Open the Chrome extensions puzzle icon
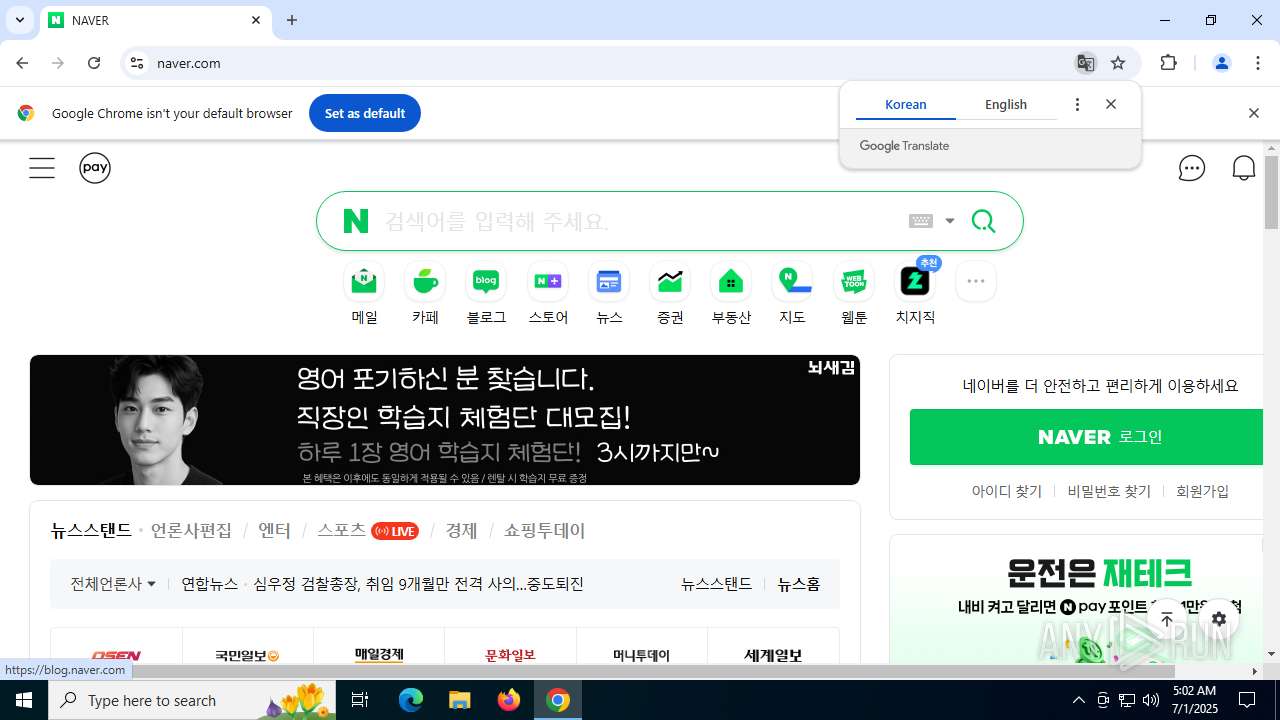Viewport: 1280px width, 720px height. pyautogui.click(x=1168, y=63)
